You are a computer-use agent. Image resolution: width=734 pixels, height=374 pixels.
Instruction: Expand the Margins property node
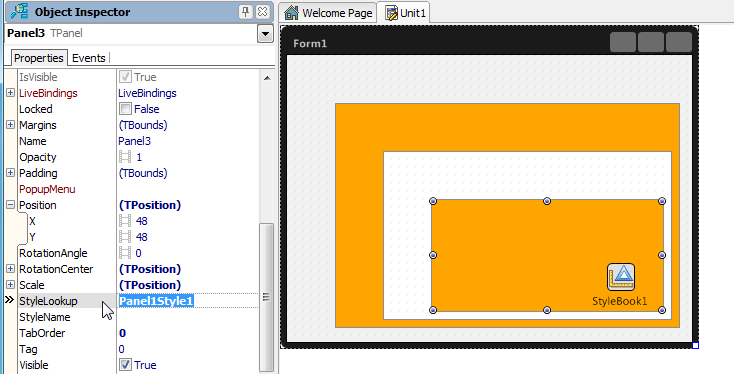pyautogui.click(x=10, y=125)
